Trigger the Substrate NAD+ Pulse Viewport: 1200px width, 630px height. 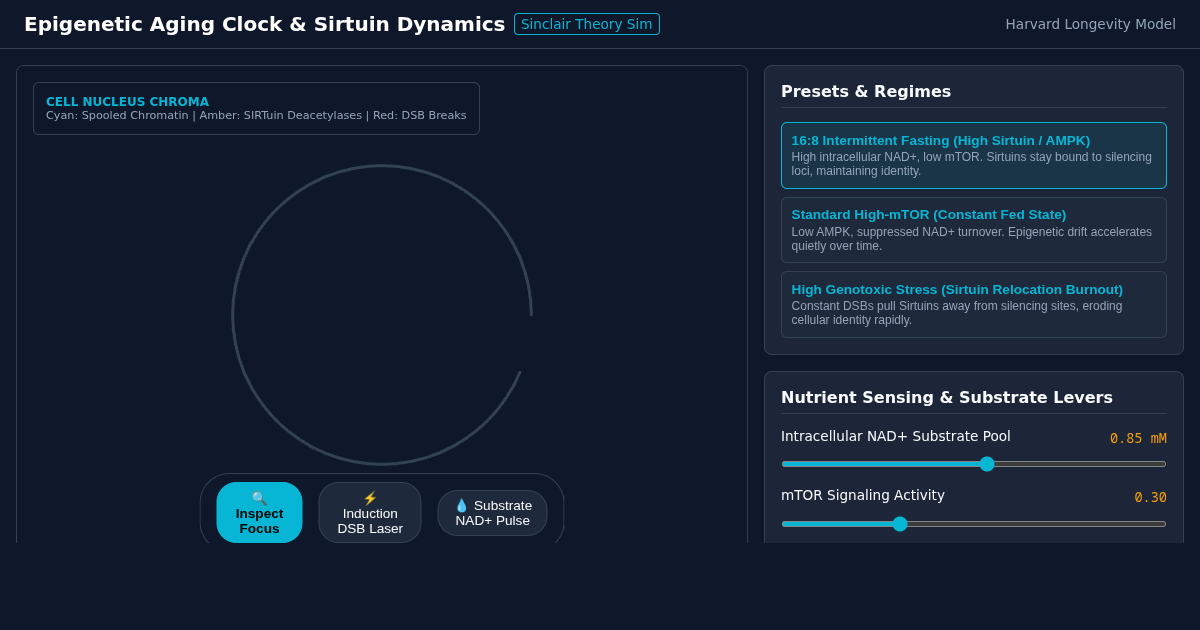[x=492, y=512]
